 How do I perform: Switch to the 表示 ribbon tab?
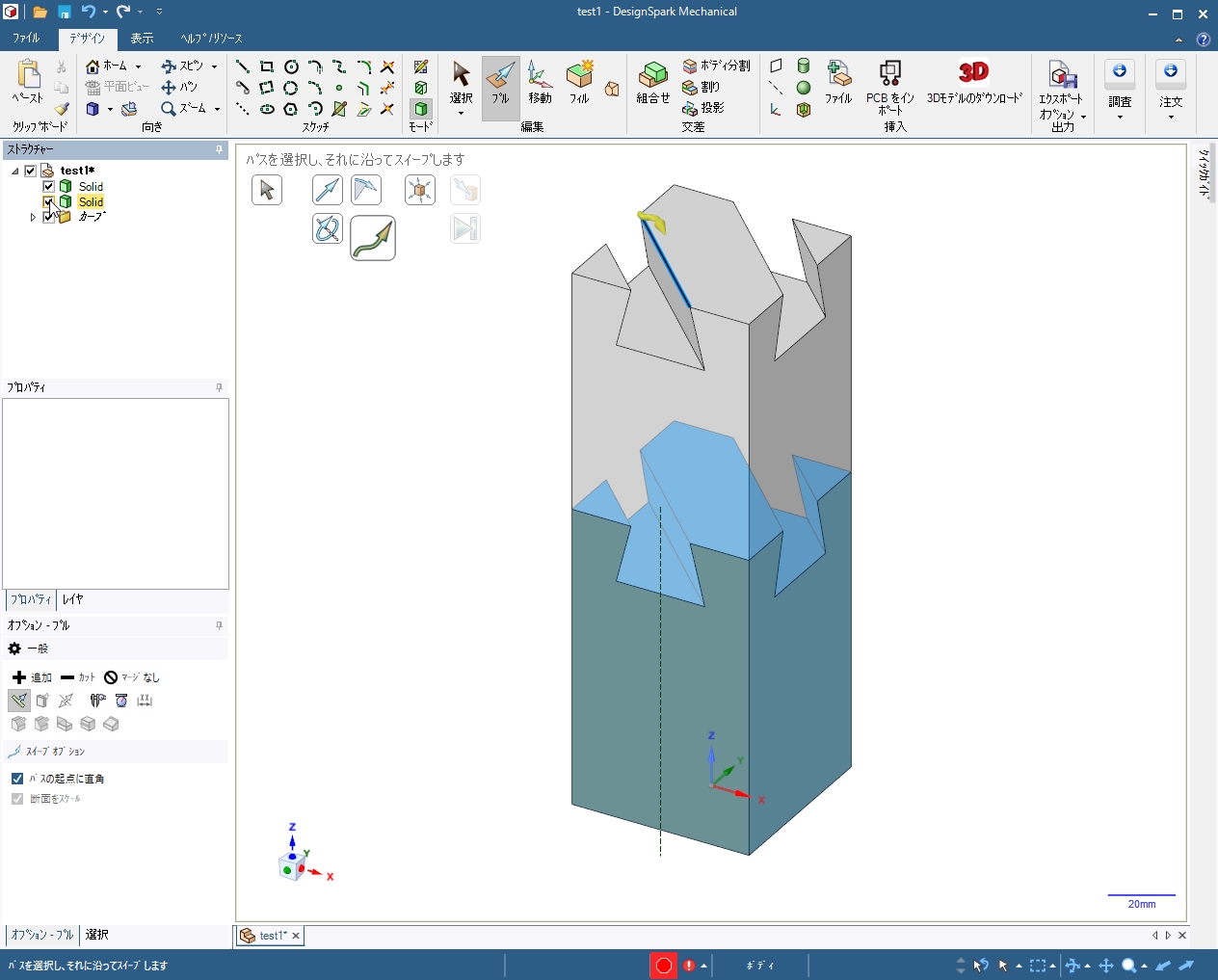(x=142, y=39)
